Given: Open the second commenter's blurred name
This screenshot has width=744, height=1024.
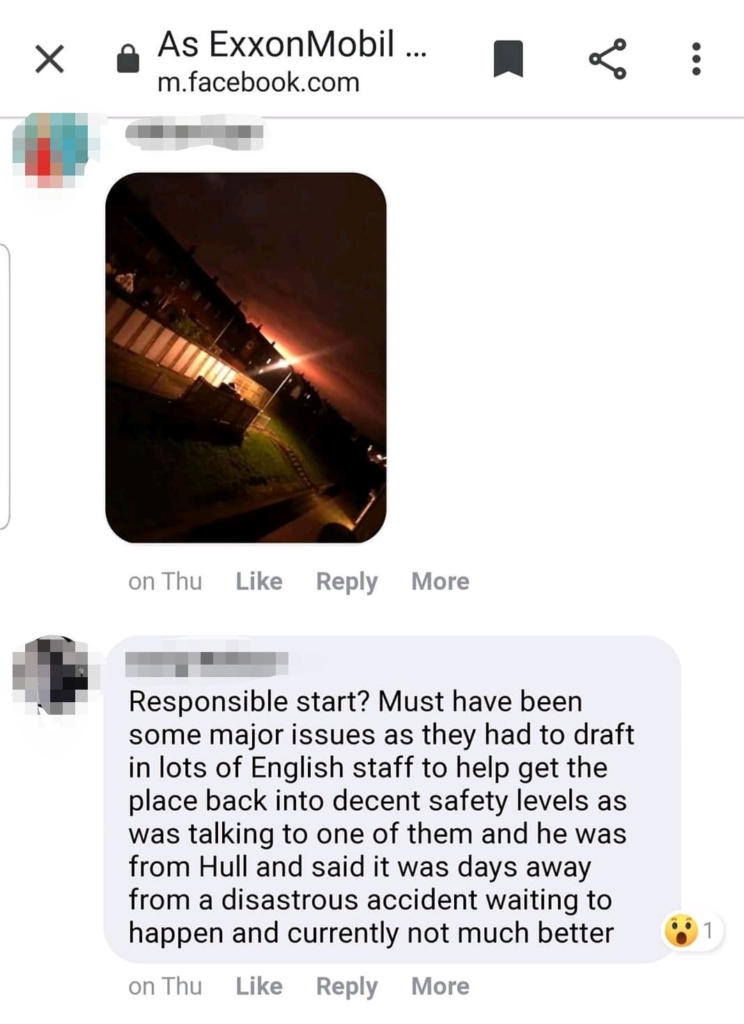Looking at the screenshot, I should (x=206, y=663).
